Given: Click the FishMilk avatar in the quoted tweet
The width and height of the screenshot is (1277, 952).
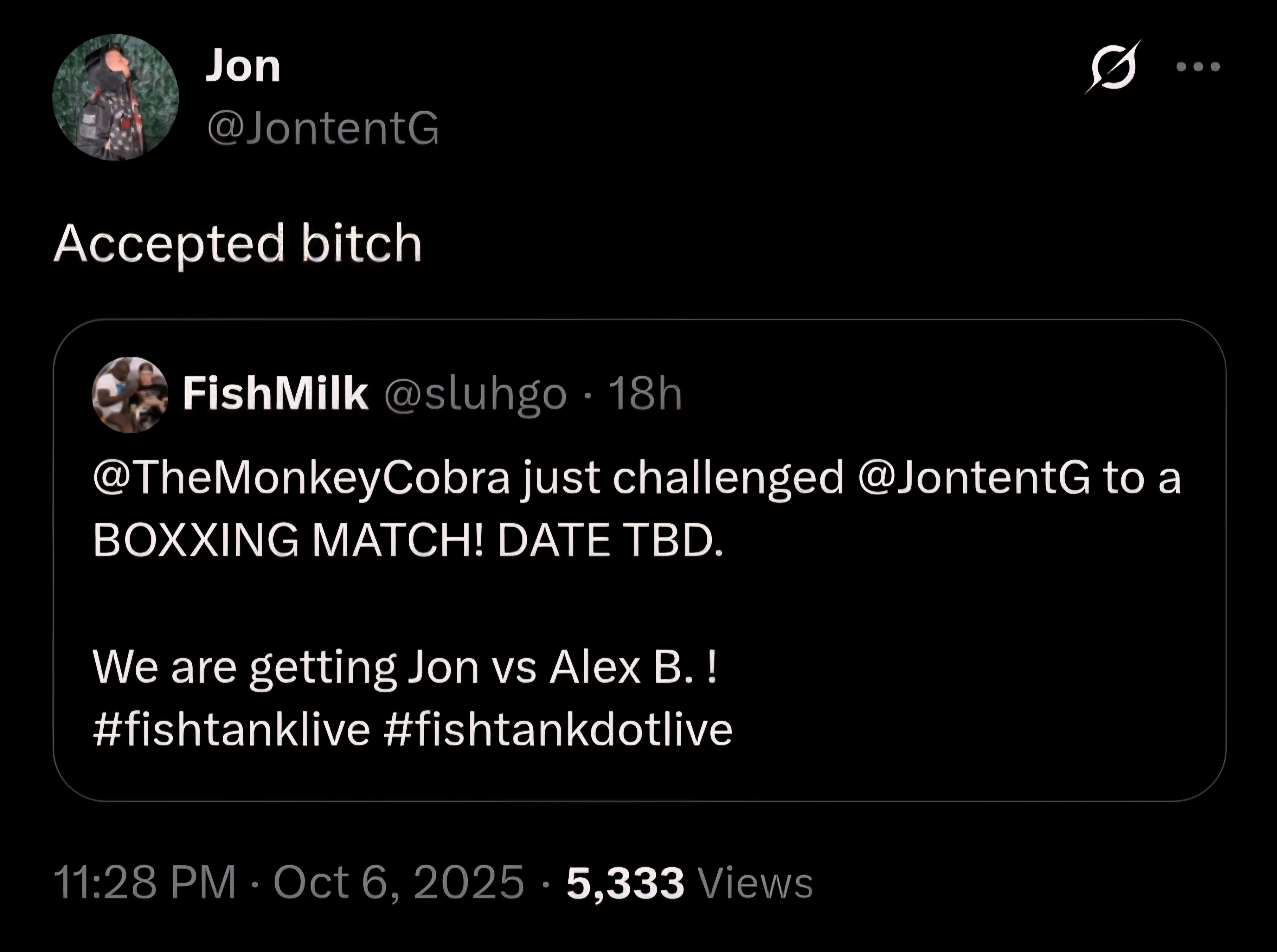Looking at the screenshot, I should pyautogui.click(x=130, y=395).
